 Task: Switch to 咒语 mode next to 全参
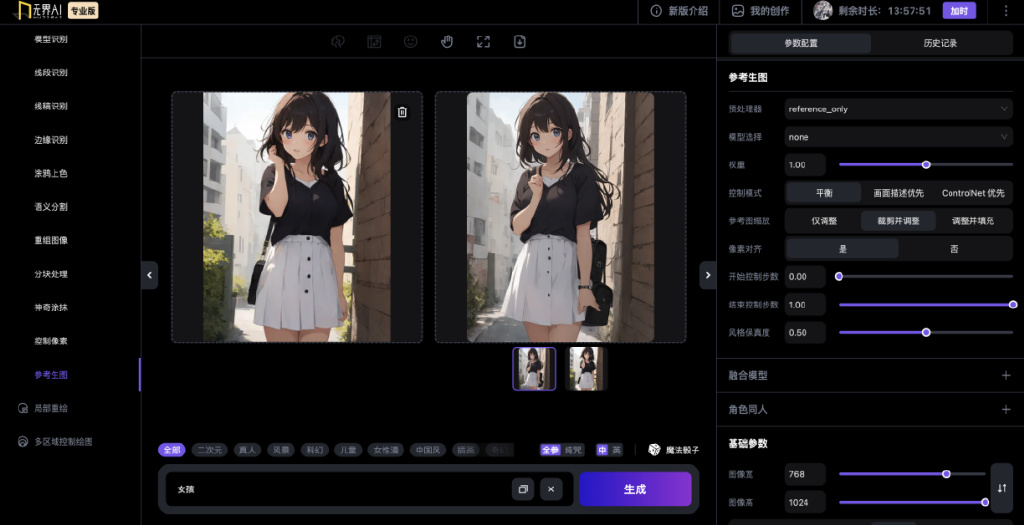pos(573,450)
